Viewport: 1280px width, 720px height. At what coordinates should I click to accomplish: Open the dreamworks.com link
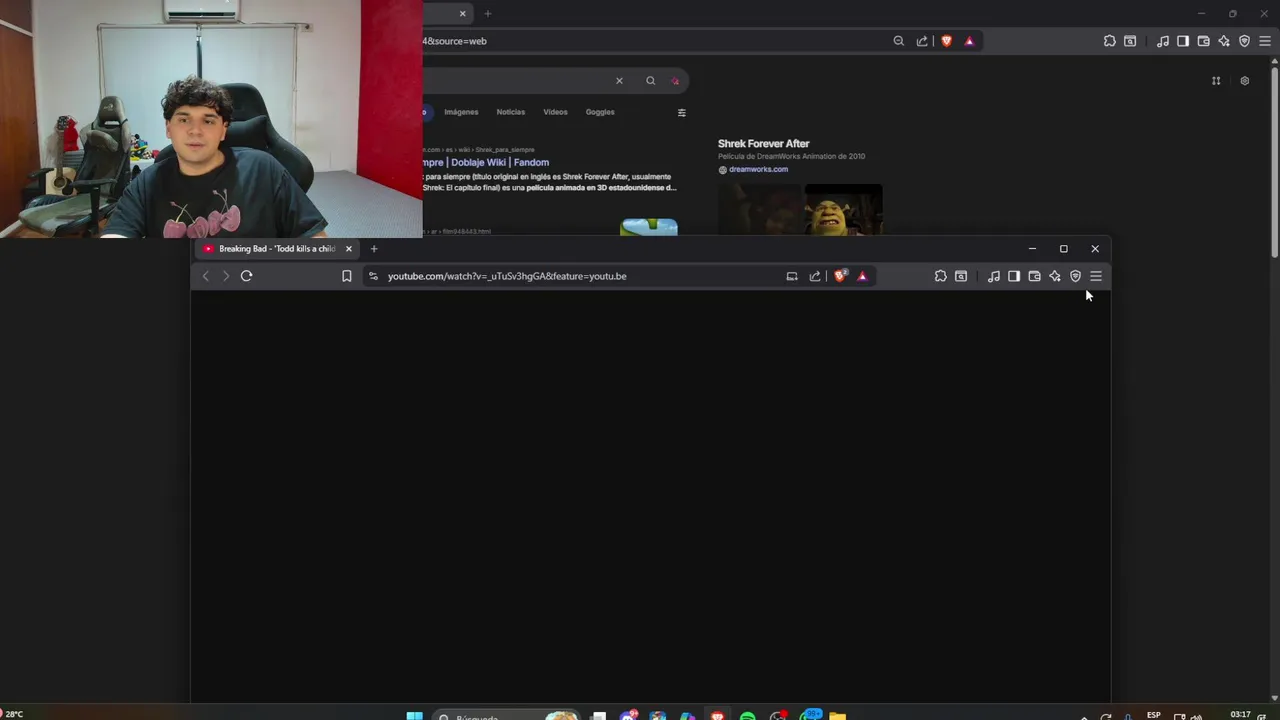[x=758, y=170]
